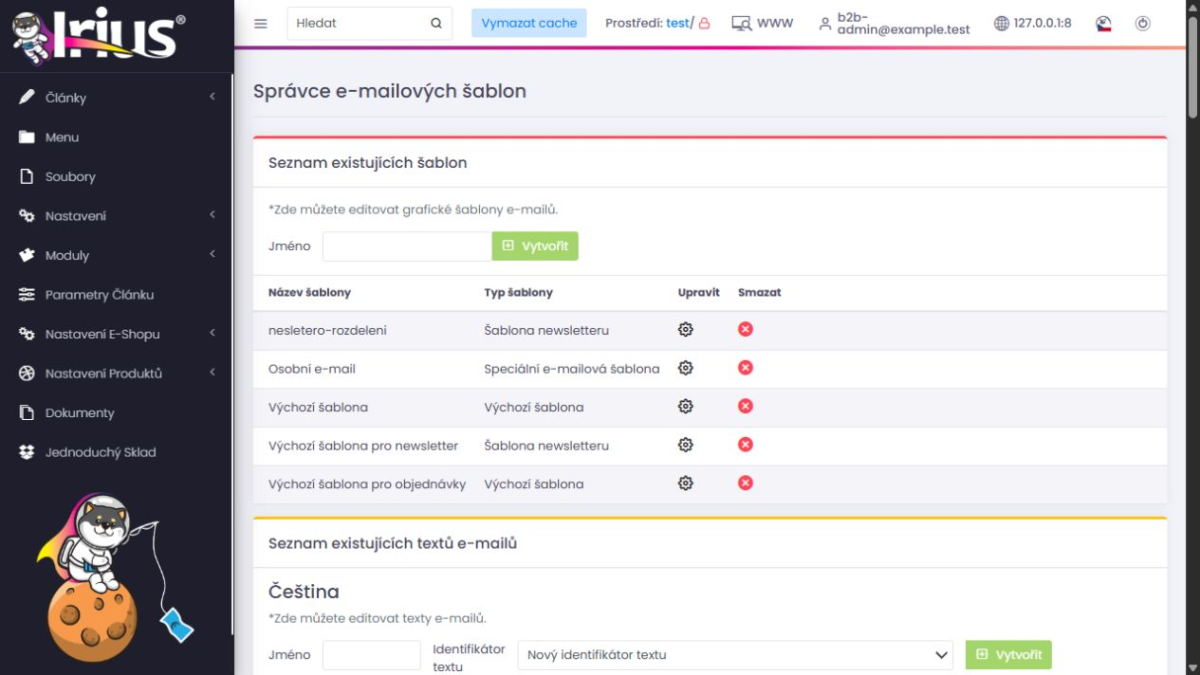Click the WWW monitor icon
The height and width of the screenshot is (675, 1200).
pyautogui.click(x=741, y=23)
